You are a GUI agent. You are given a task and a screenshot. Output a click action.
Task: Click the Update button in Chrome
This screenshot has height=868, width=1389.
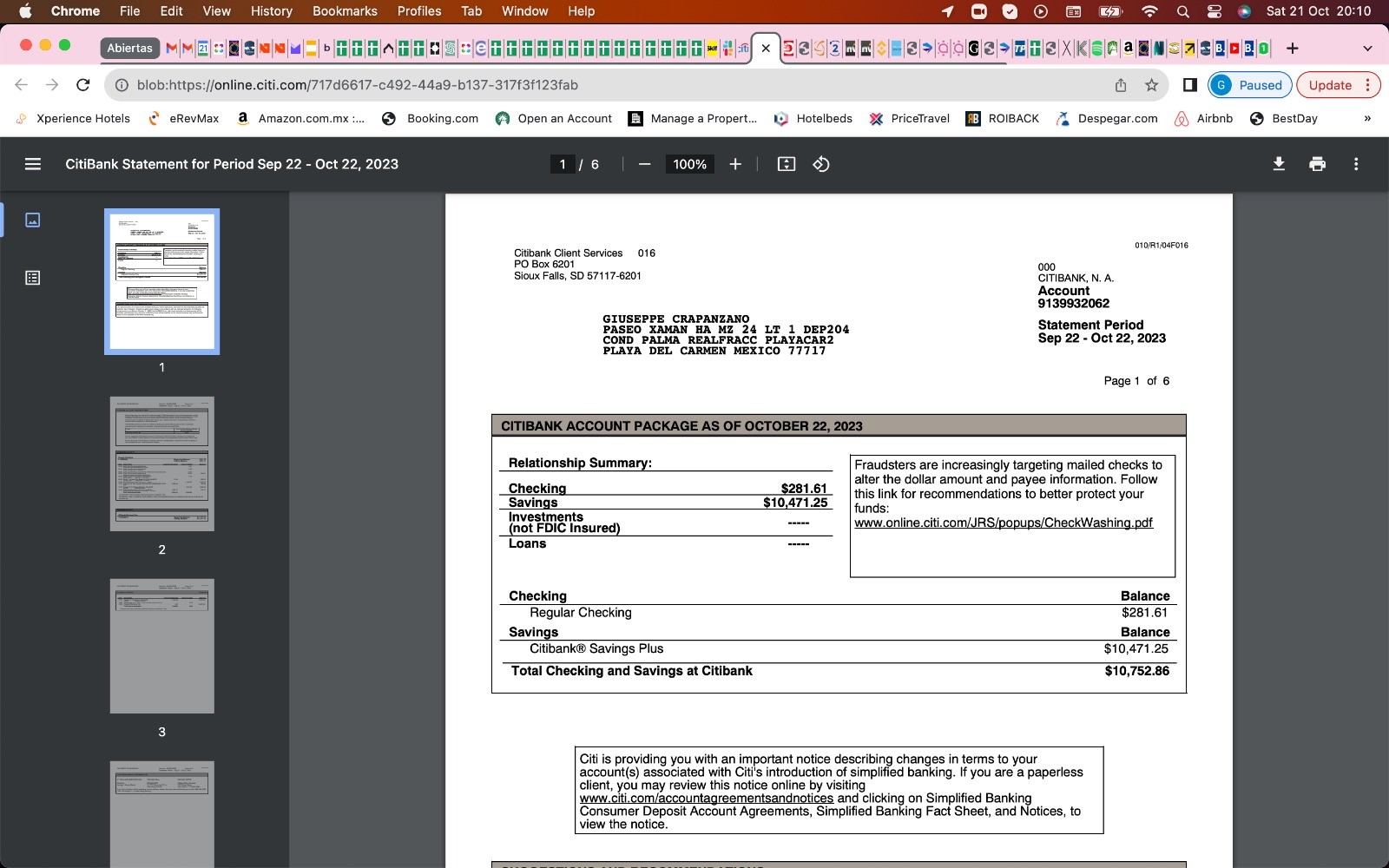point(1330,85)
